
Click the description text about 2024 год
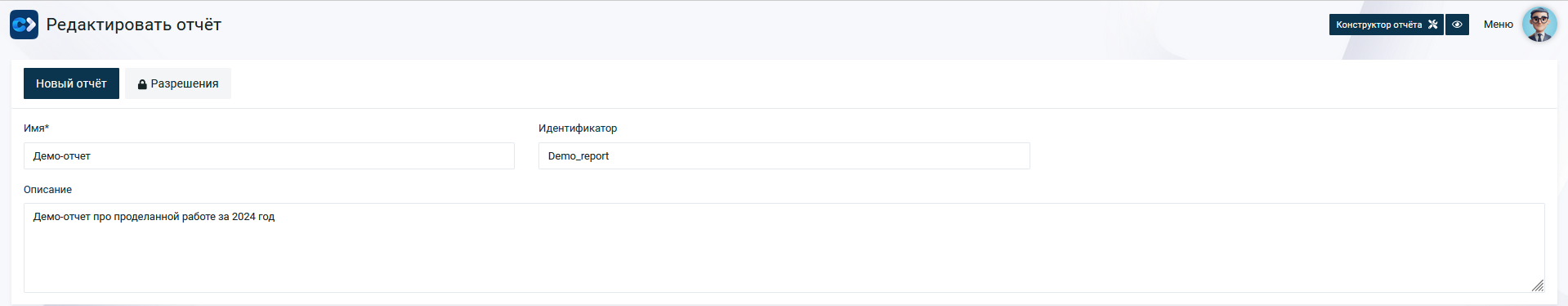[x=154, y=217]
